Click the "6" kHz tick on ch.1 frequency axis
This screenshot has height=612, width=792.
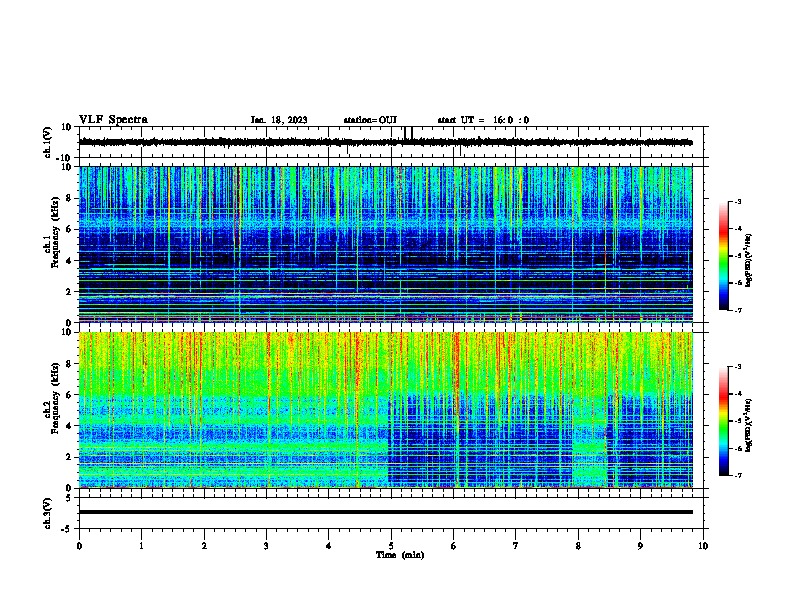69,229
